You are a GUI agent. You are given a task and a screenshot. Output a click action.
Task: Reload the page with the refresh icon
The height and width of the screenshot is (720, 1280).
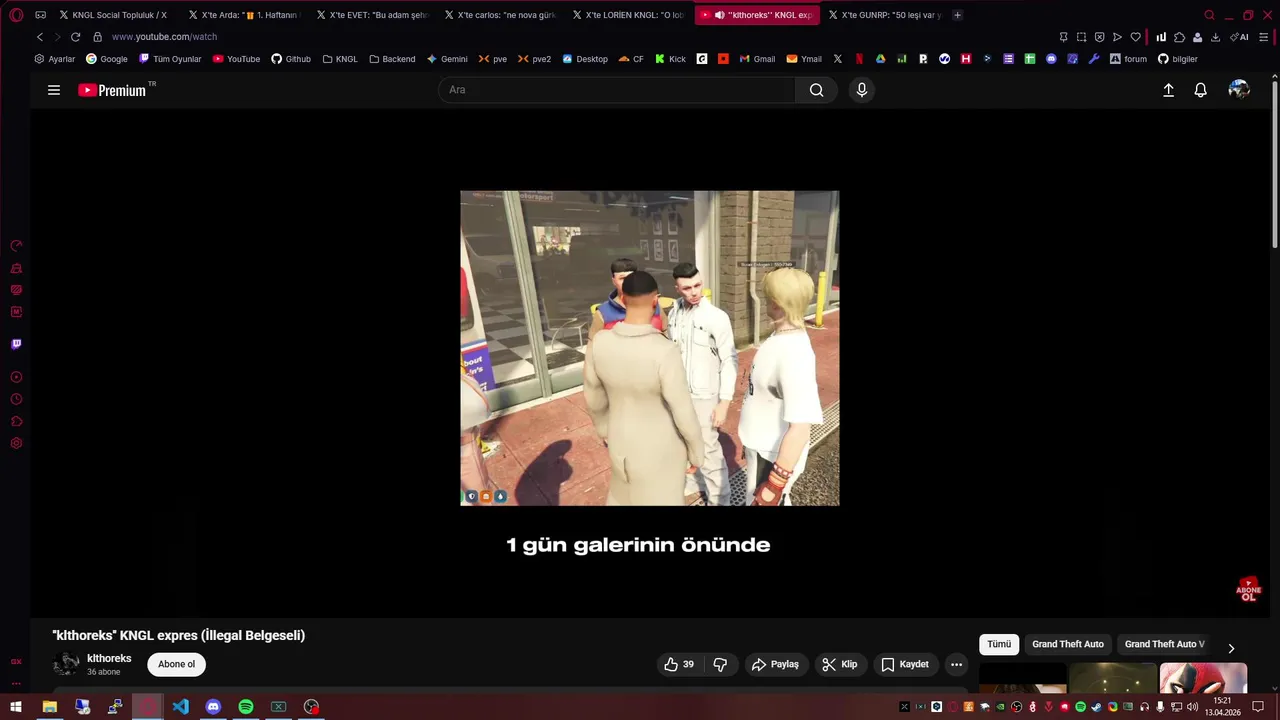point(75,37)
